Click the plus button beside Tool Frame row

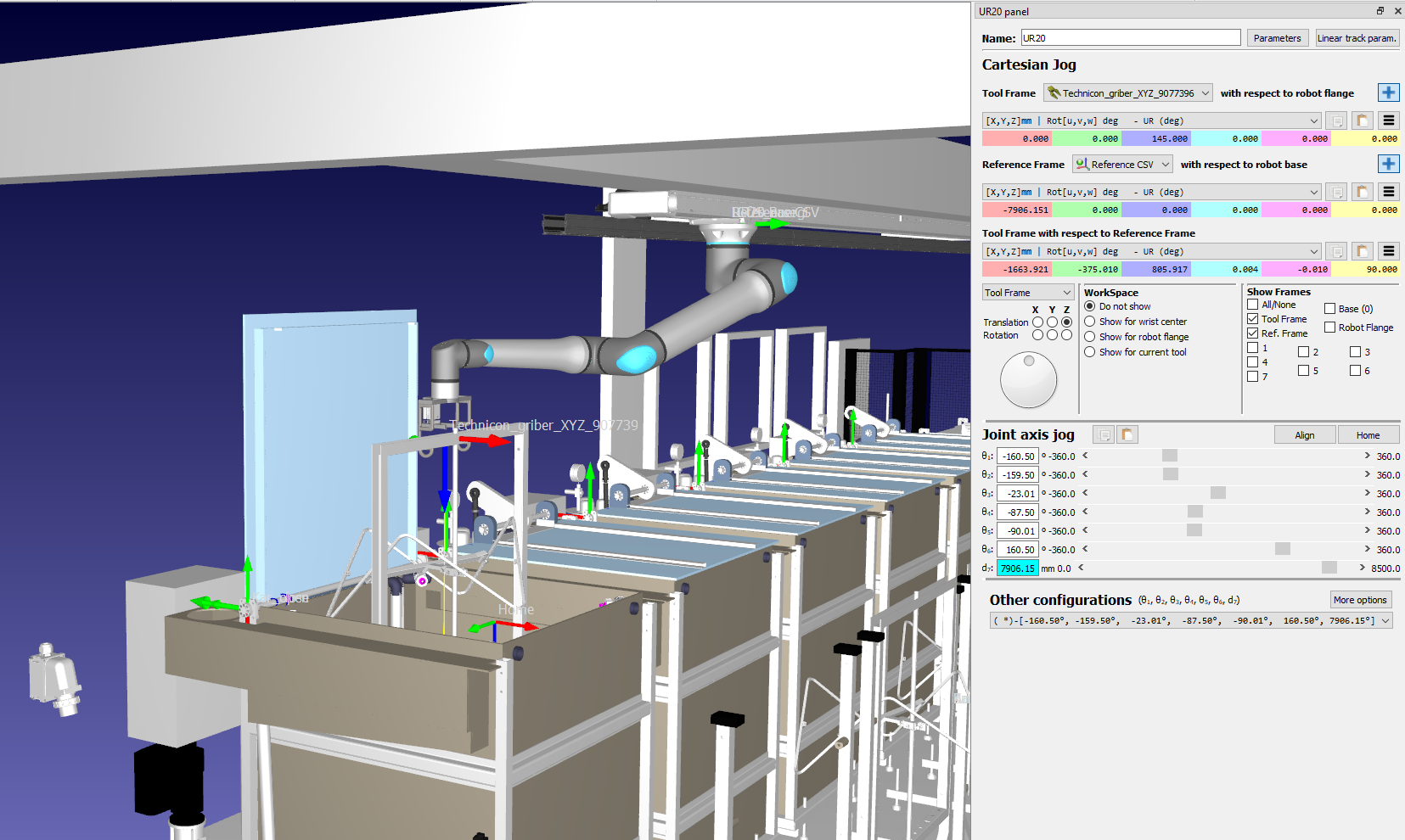1388,93
